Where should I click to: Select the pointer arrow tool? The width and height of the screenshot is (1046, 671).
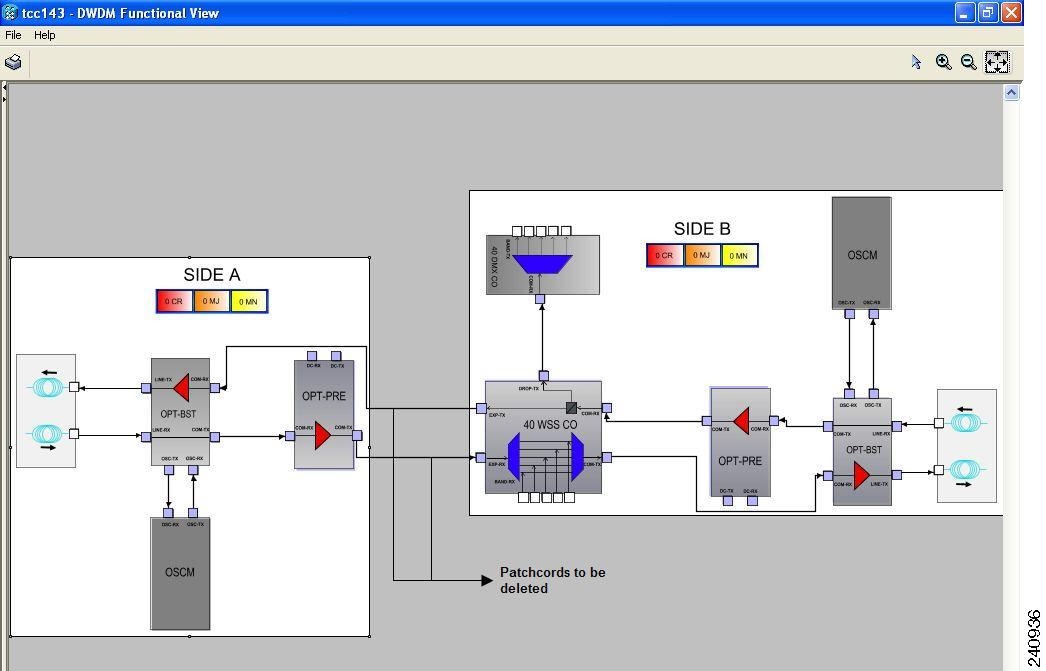click(916, 62)
